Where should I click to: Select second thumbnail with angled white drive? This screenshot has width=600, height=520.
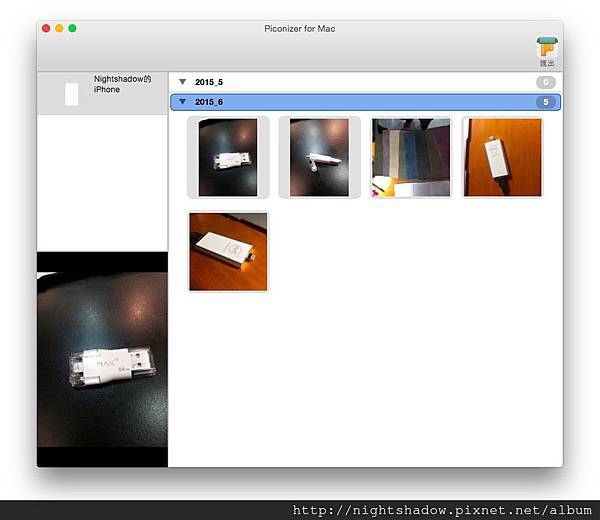(319, 157)
